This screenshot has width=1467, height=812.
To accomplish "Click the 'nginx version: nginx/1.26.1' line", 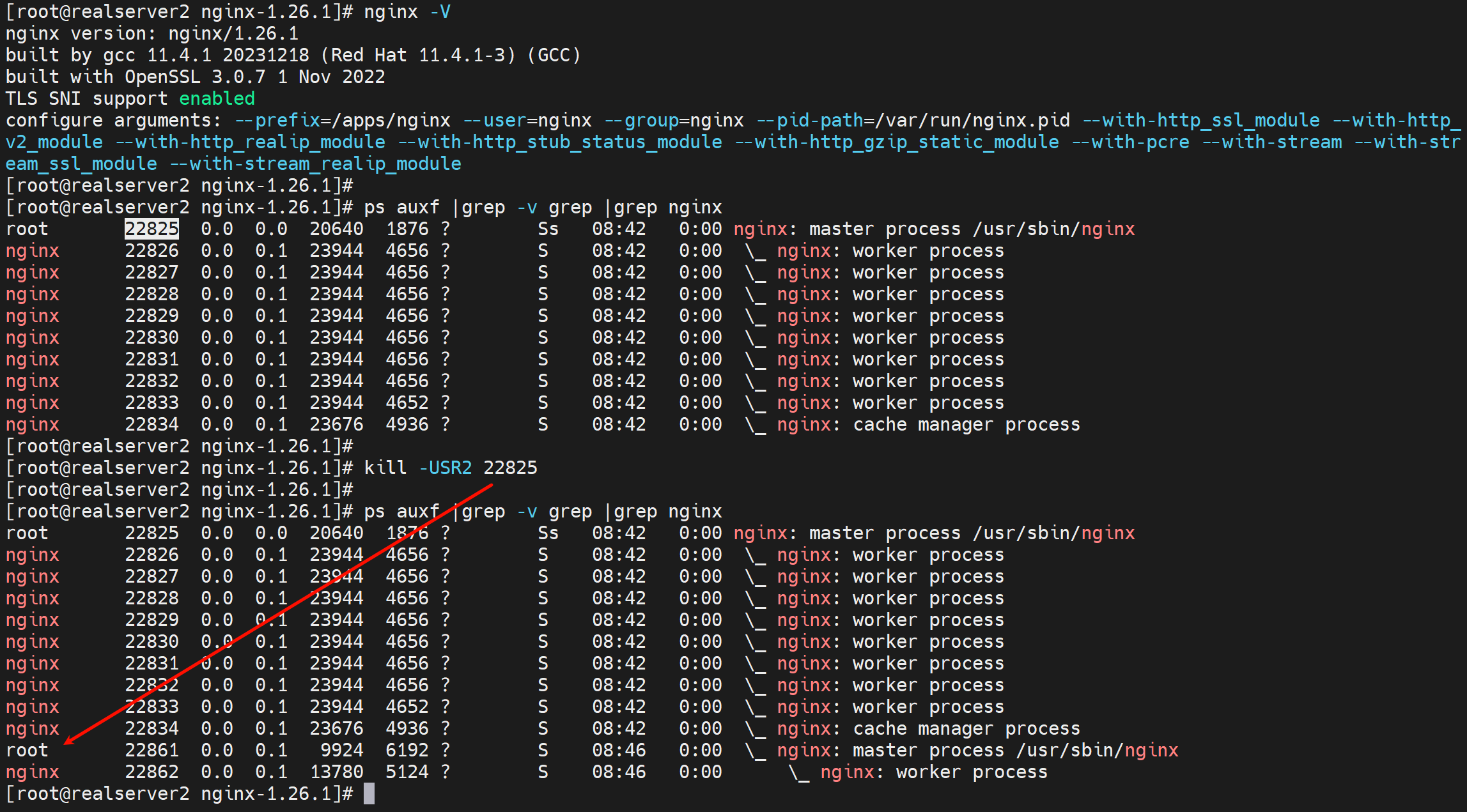I will [x=151, y=33].
